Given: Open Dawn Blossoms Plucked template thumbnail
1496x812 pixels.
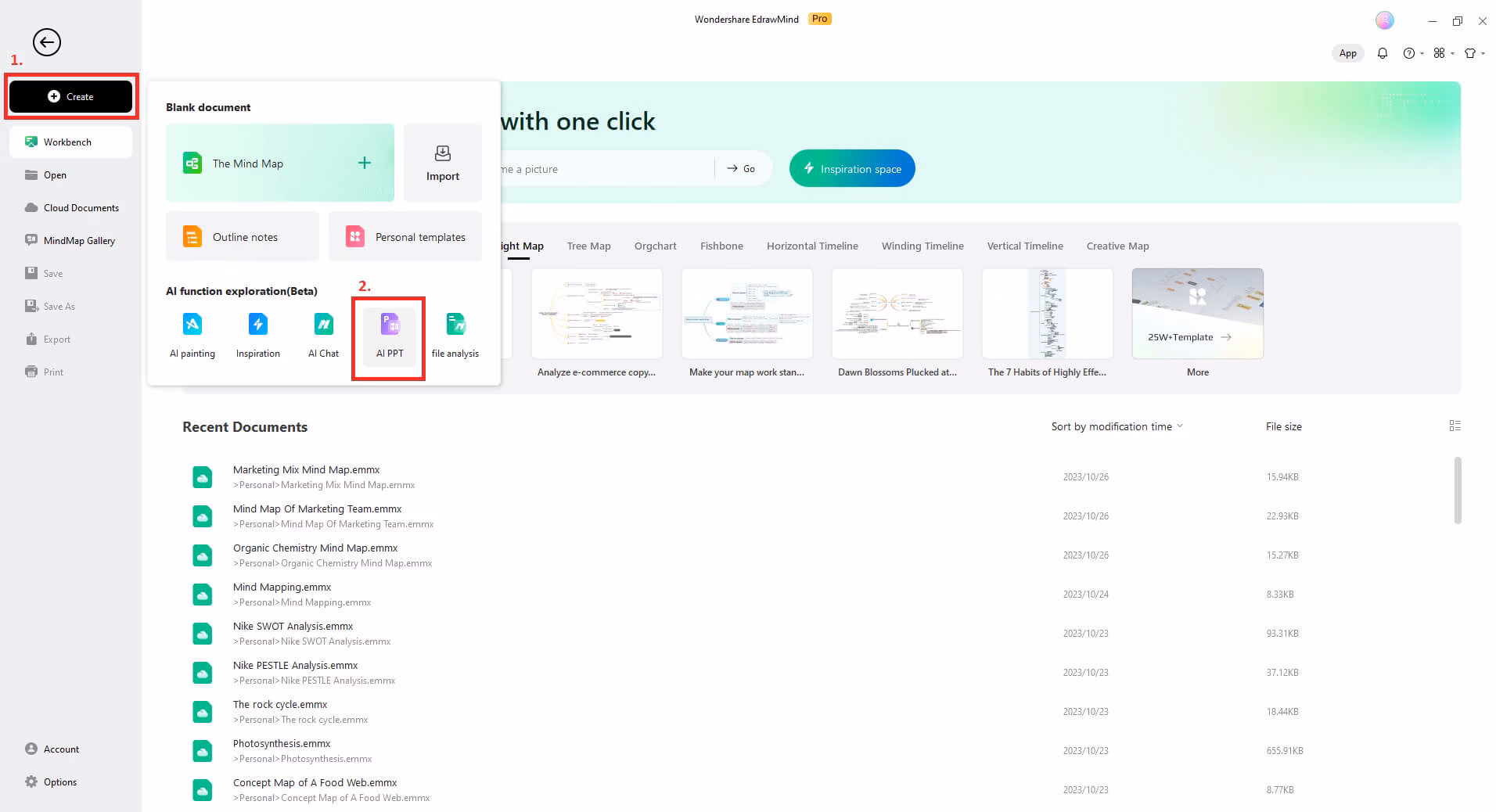Looking at the screenshot, I should [897, 314].
